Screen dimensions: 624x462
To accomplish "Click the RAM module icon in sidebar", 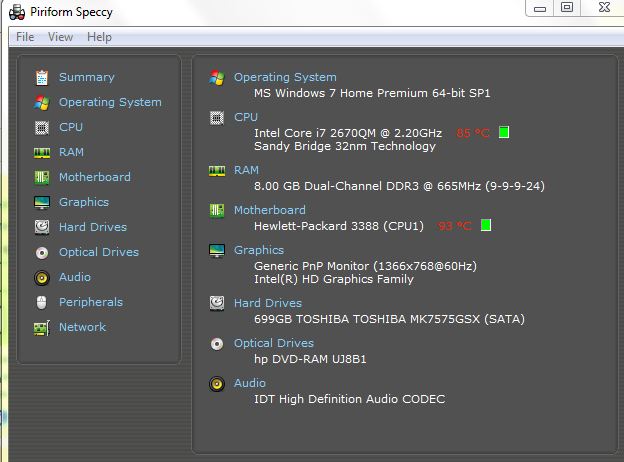I will click(41, 152).
